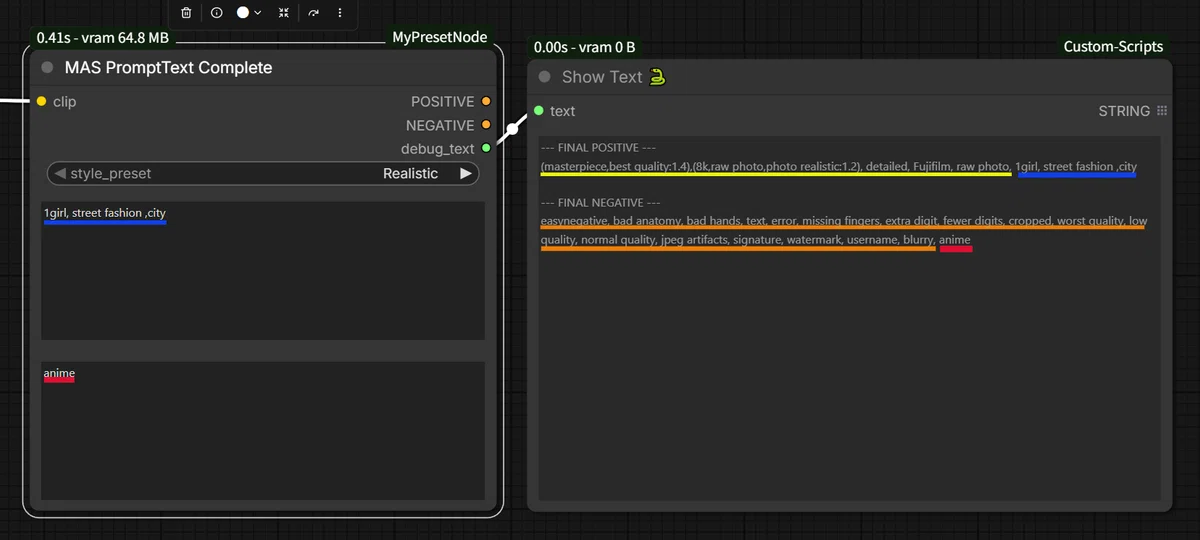Click the FINAL POSITIVE heading text
This screenshot has width=1200, height=540.
600,148
